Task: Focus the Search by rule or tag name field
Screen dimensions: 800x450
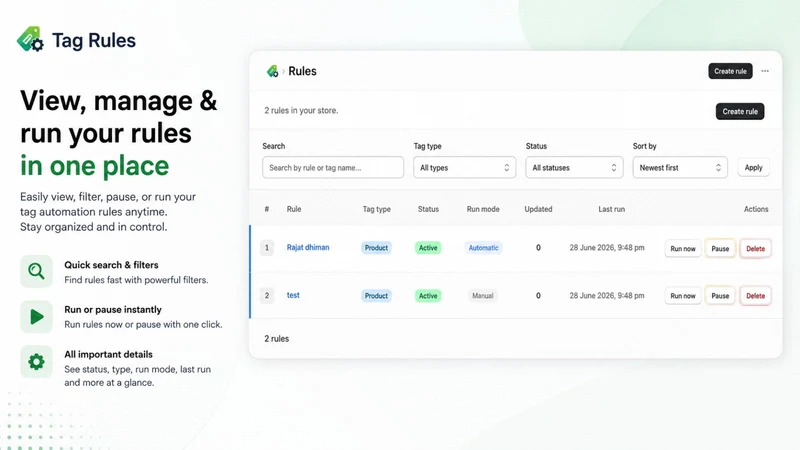Action: (333, 167)
